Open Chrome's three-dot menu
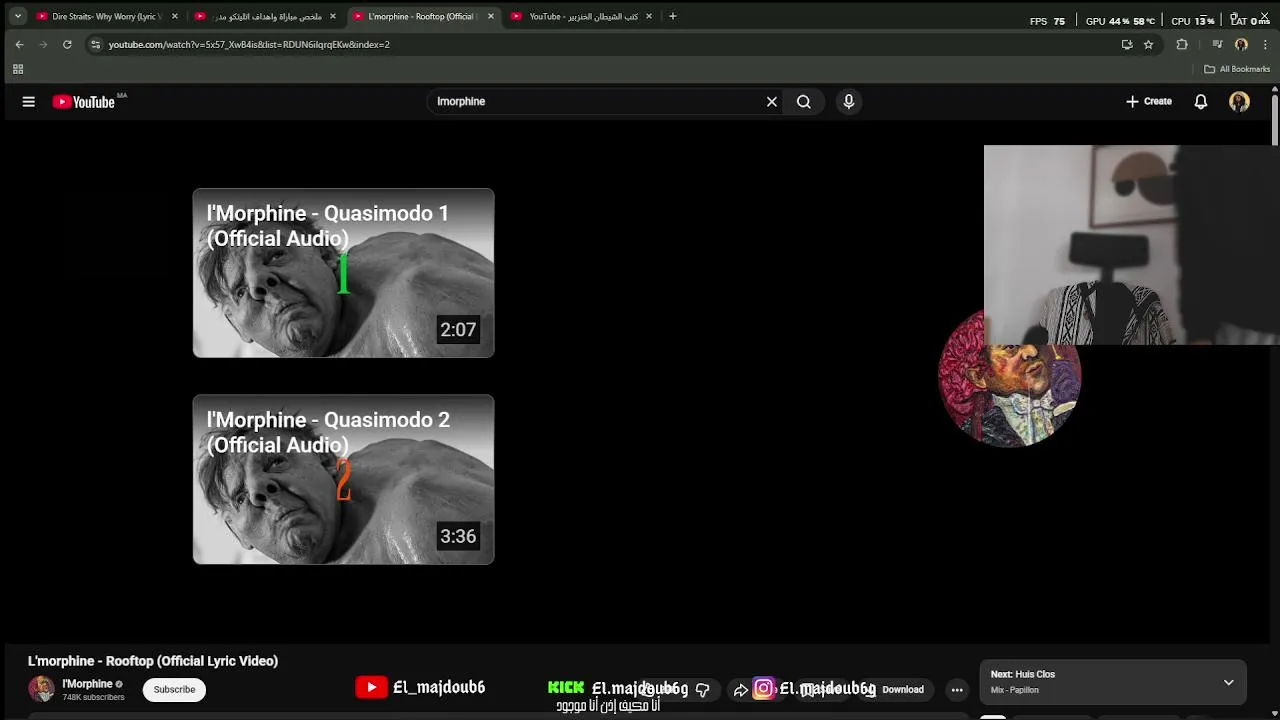This screenshot has width=1280, height=720. click(1265, 44)
